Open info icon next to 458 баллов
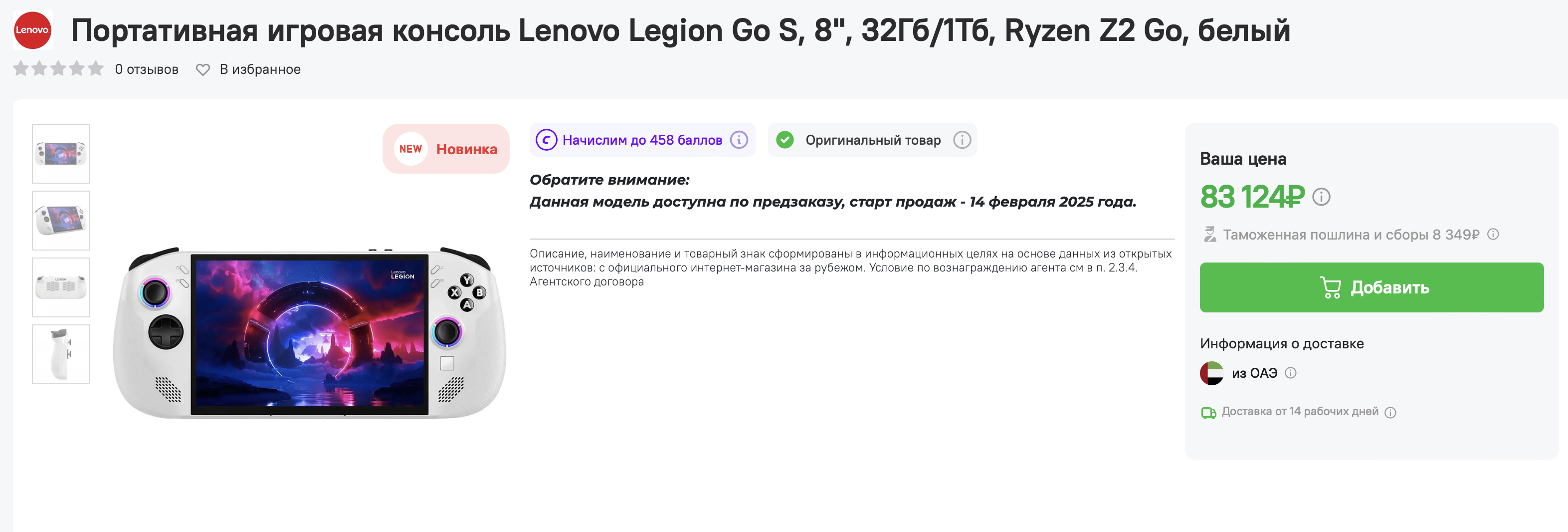 click(739, 140)
